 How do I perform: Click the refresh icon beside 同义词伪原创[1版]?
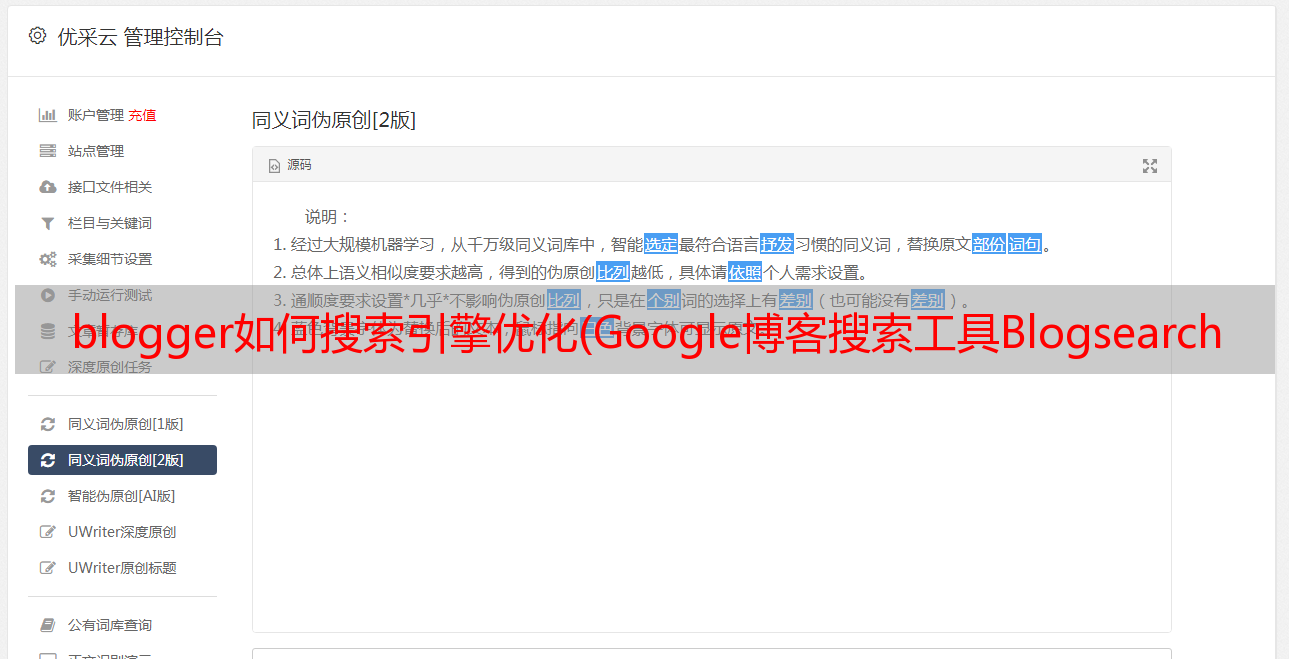[x=47, y=424]
